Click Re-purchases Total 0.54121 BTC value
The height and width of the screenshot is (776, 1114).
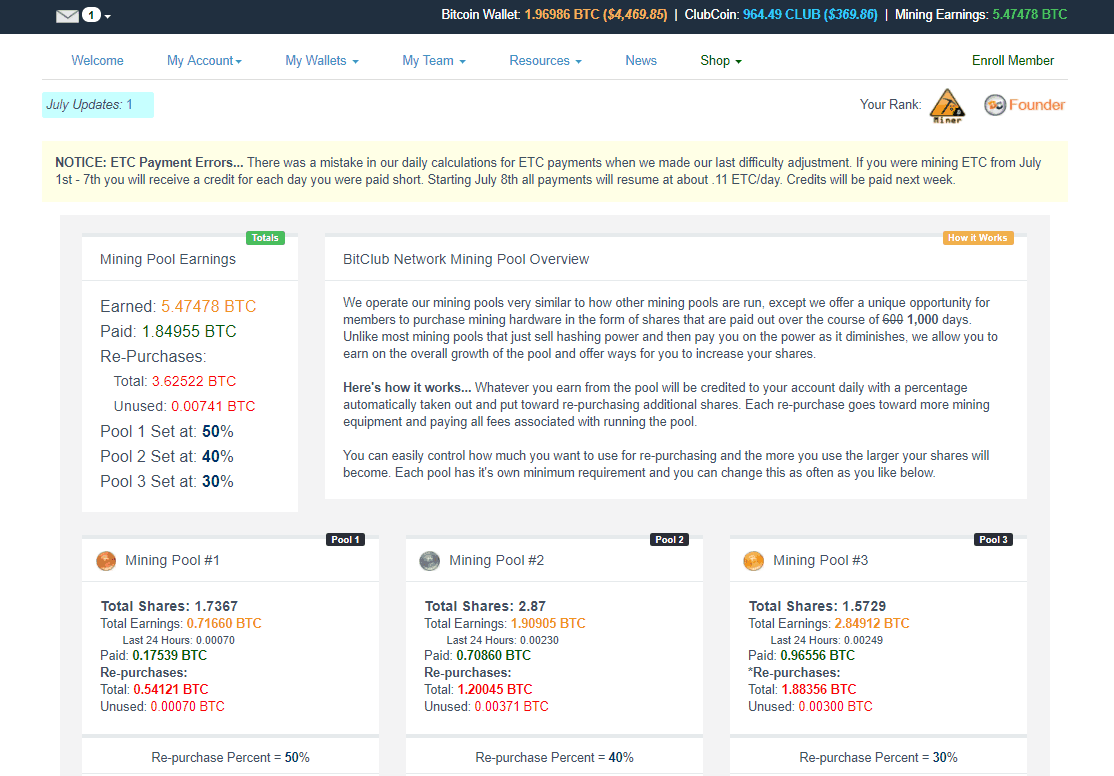(x=171, y=689)
